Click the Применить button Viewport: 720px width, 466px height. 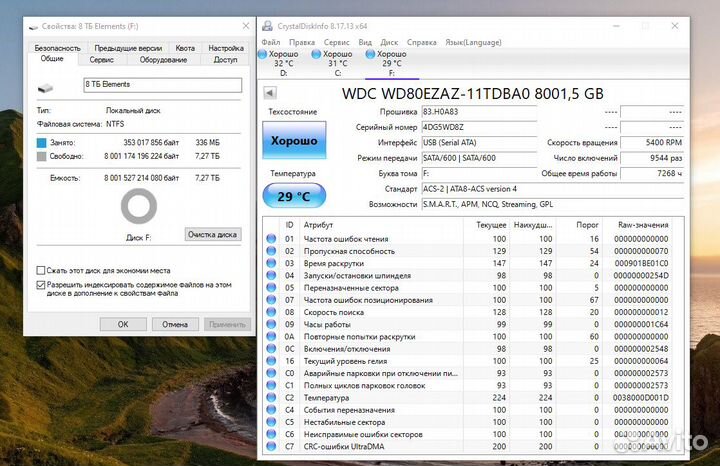click(x=227, y=324)
